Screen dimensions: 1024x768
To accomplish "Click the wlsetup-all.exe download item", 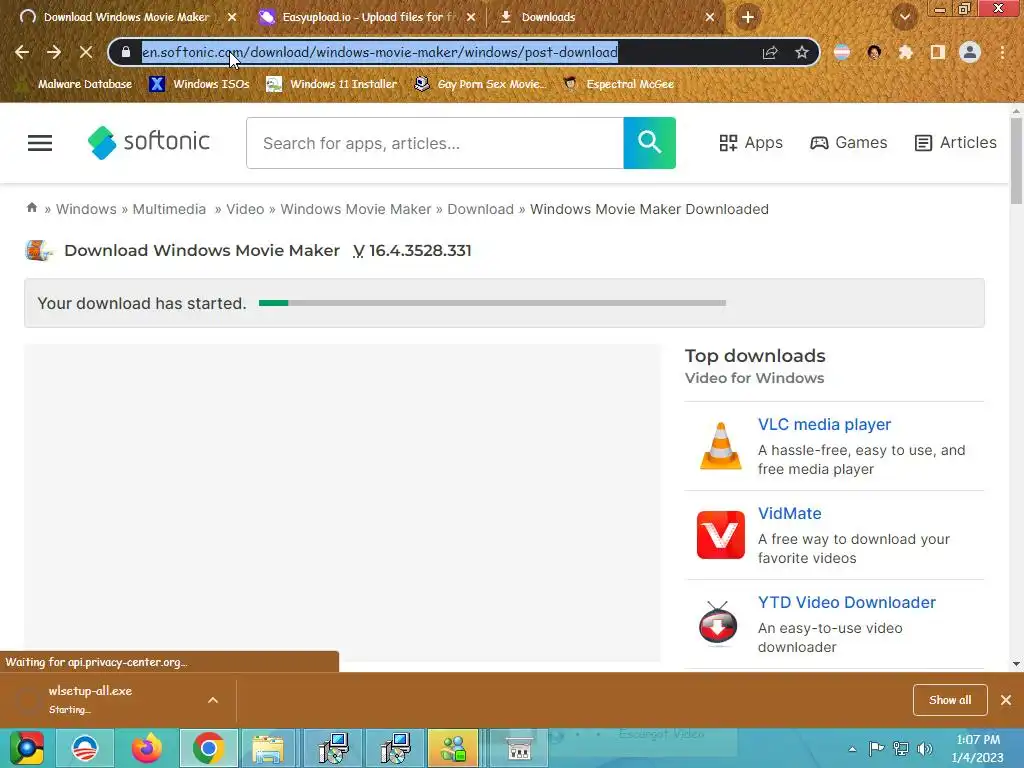I will point(90,699).
